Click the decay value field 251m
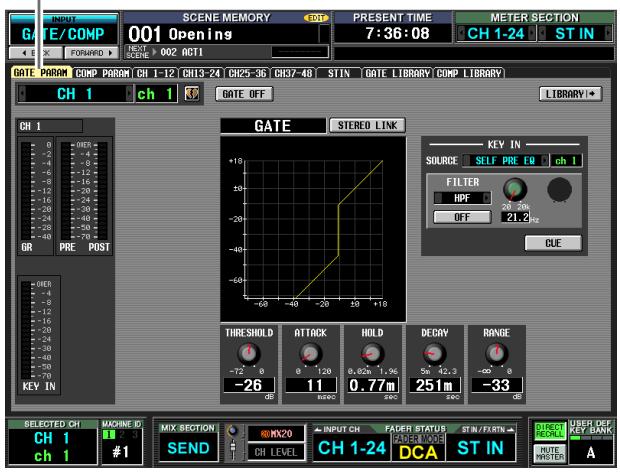Image resolution: width=620 pixels, height=473 pixels. [x=434, y=385]
